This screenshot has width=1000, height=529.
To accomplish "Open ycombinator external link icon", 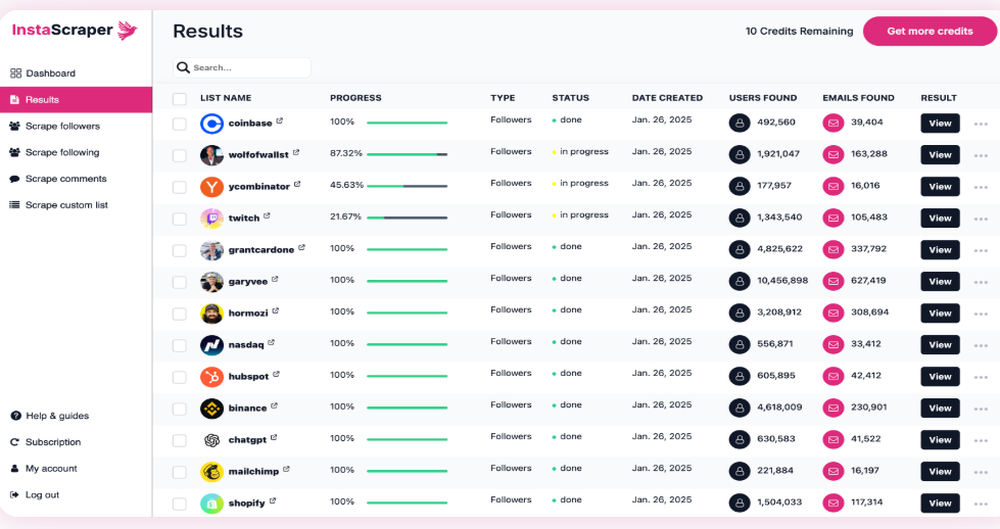I will (x=297, y=184).
